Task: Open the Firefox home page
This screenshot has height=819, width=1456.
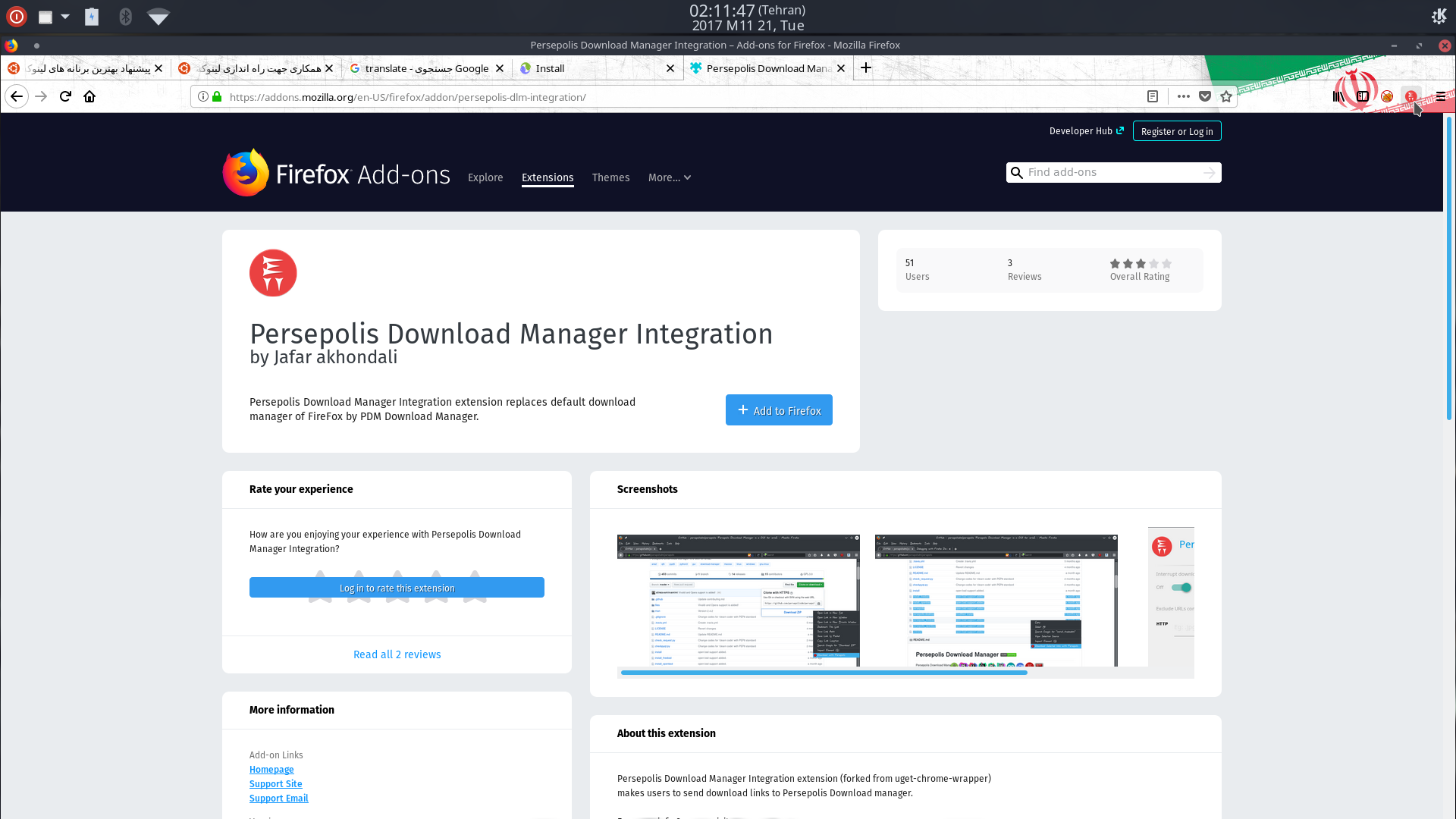Action: [89, 96]
